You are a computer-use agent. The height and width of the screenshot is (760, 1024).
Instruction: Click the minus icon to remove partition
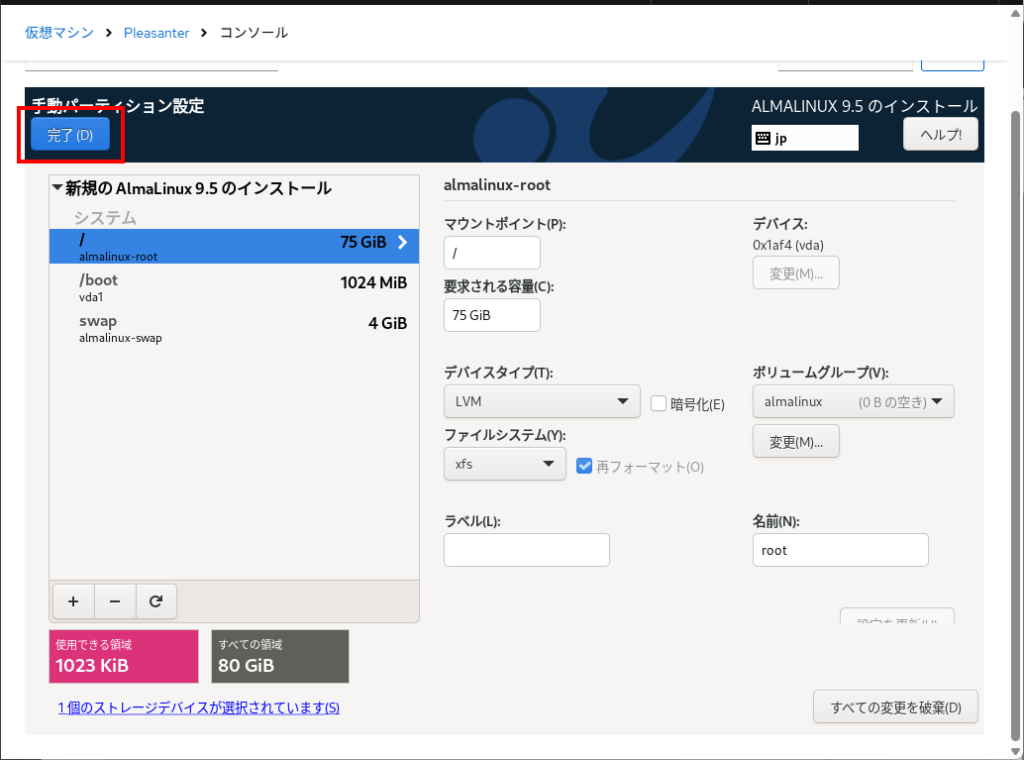click(x=115, y=601)
